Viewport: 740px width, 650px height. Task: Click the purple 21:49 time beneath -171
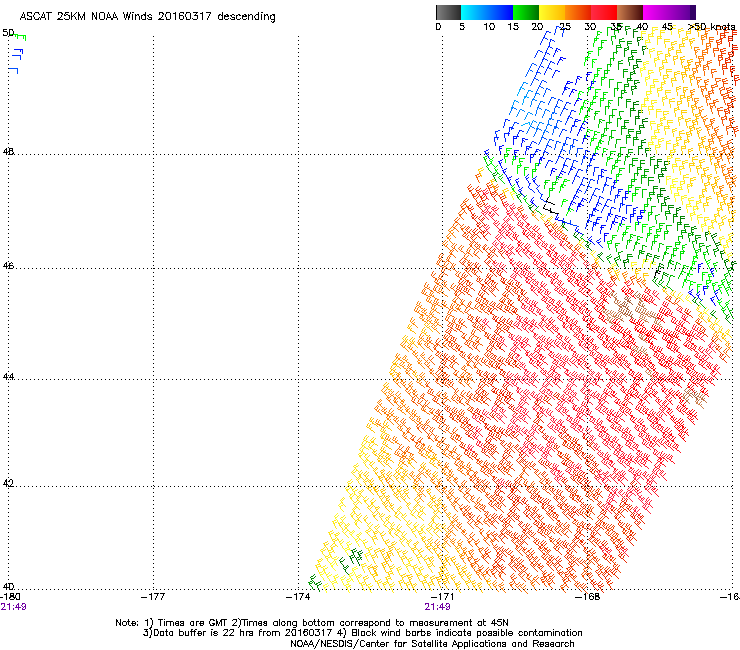(437, 607)
